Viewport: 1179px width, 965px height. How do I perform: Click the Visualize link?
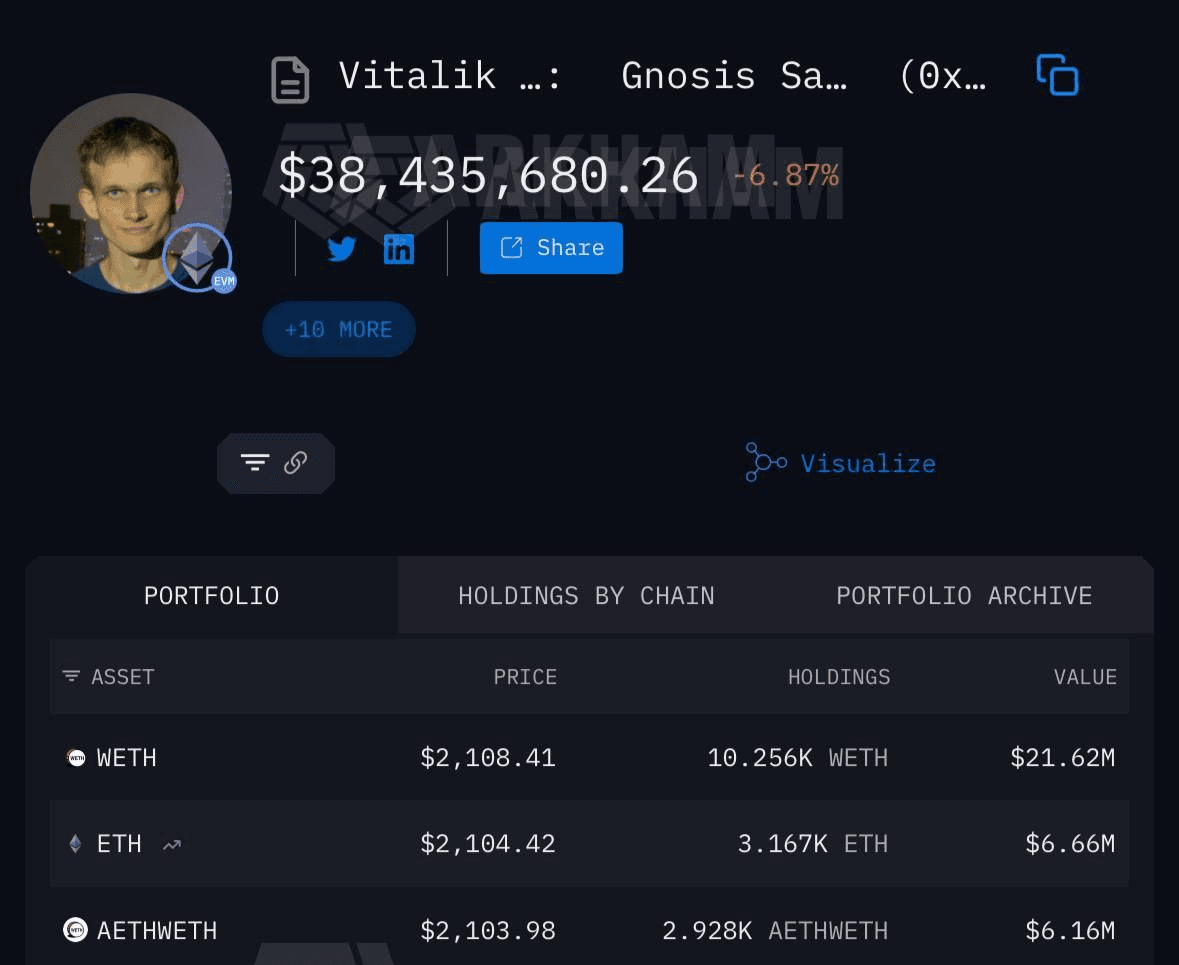pos(868,464)
